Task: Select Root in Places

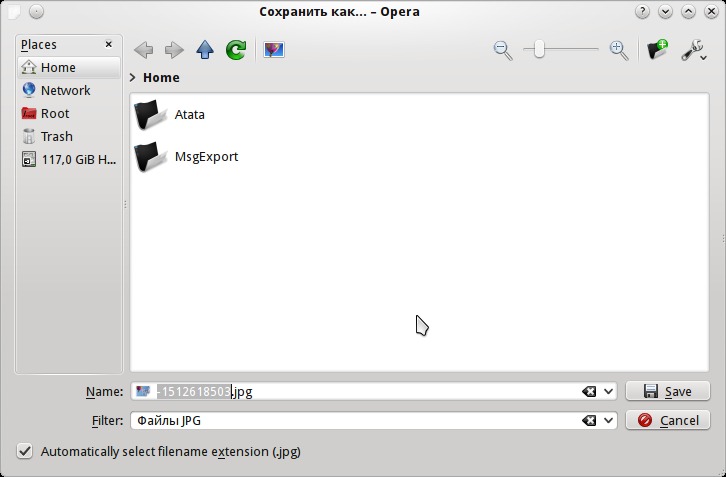Action: [x=69, y=113]
